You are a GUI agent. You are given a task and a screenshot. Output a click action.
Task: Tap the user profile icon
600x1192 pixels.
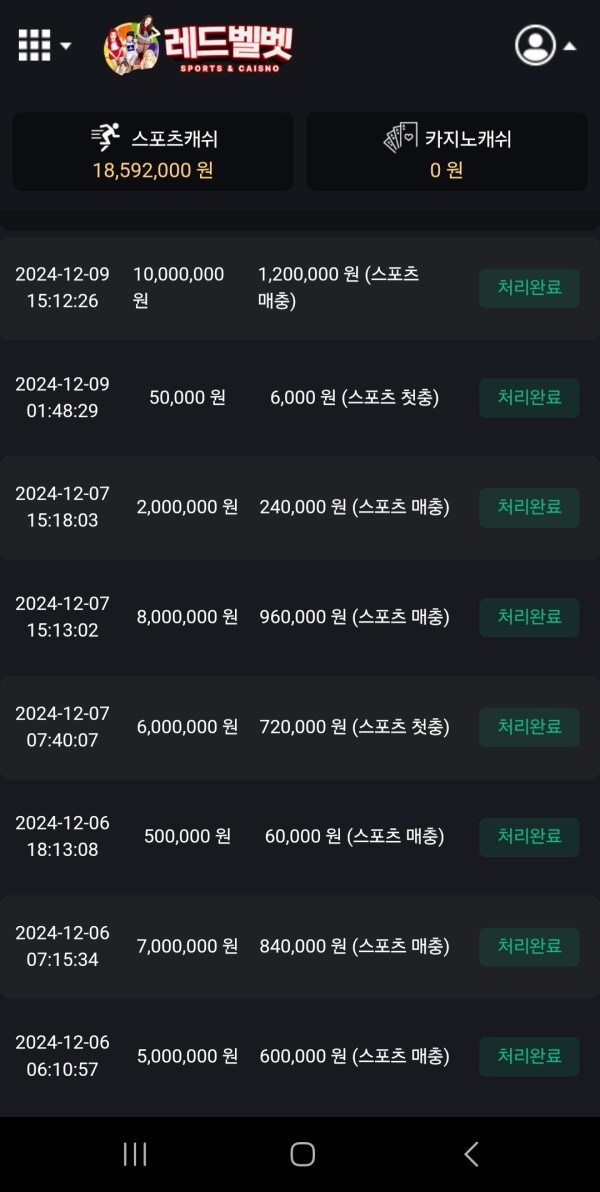coord(536,44)
